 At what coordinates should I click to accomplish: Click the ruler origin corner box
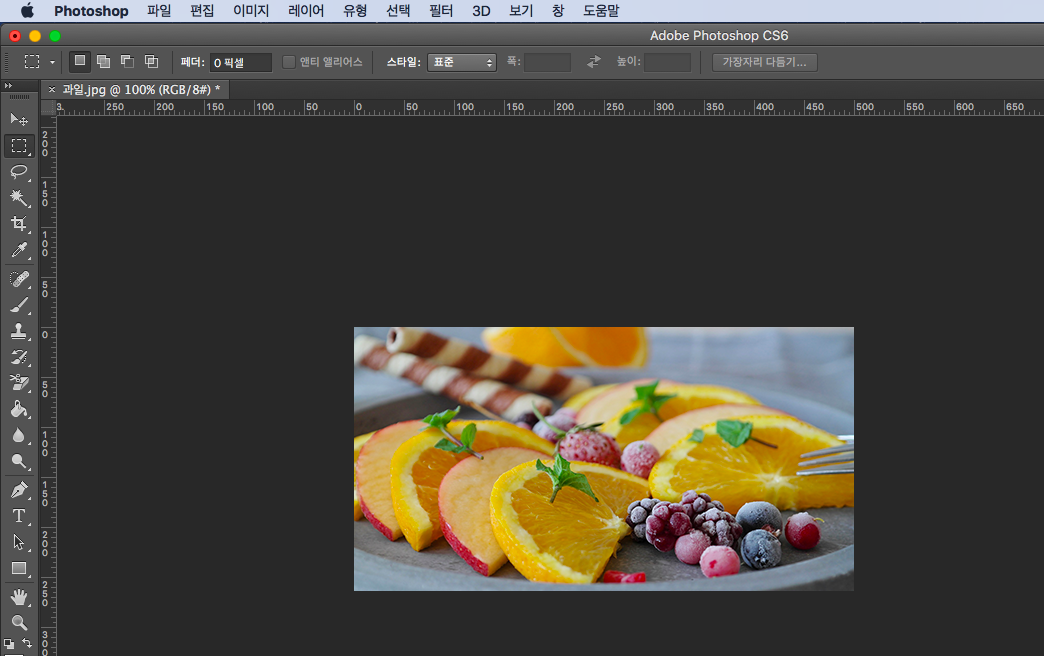[48, 108]
